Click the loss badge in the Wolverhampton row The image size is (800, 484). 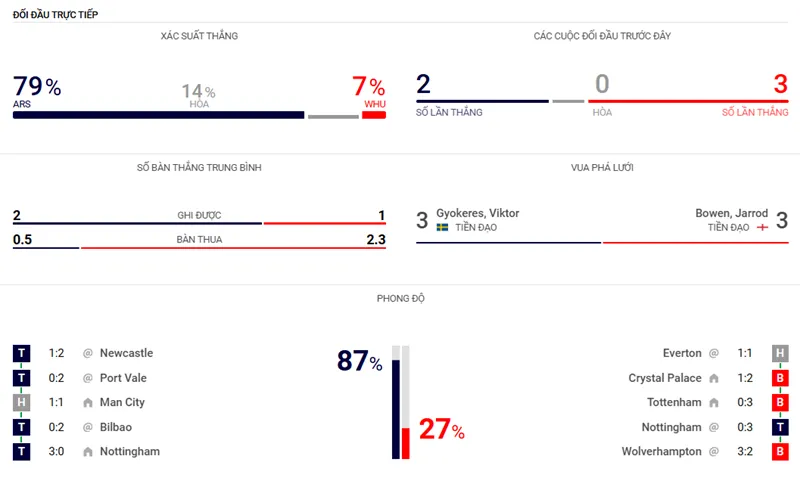pos(779,452)
